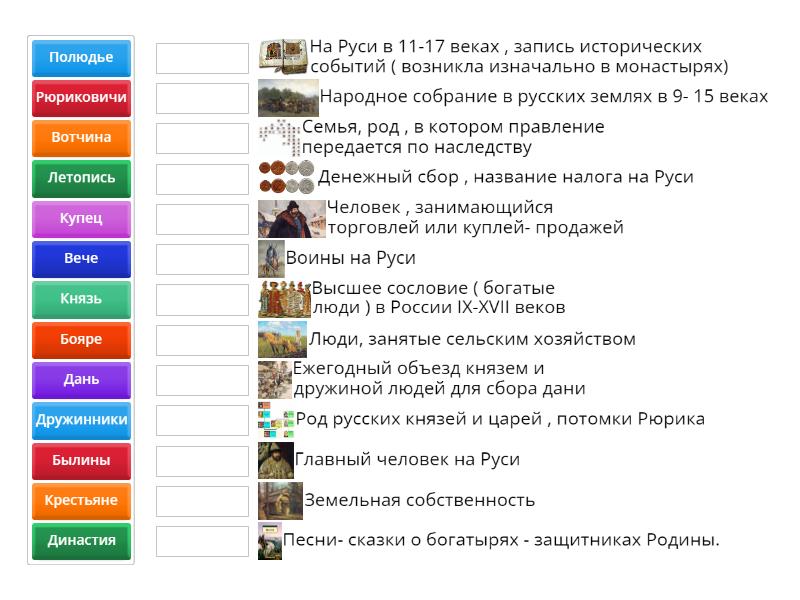Click the image beside 'Земельная собственность'
The height and width of the screenshot is (600, 800).
click(x=280, y=500)
